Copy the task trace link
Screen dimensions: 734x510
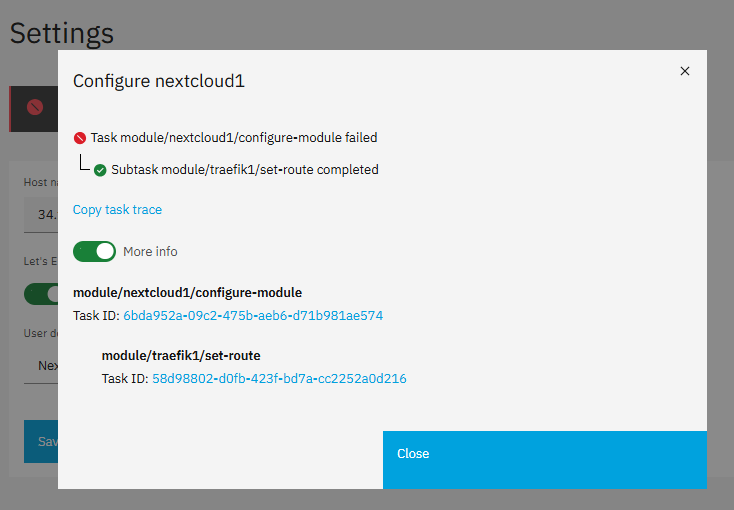coord(117,209)
